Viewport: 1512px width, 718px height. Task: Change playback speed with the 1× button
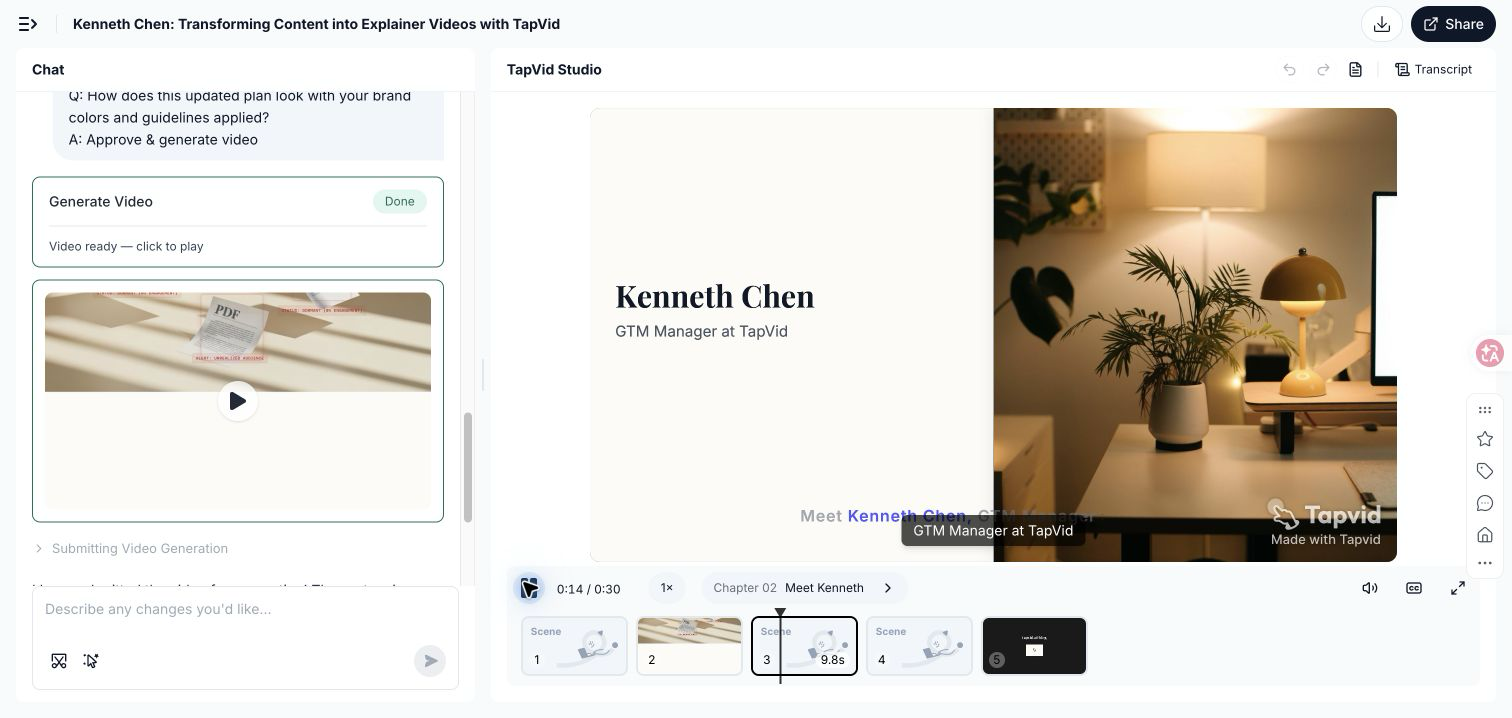tap(667, 588)
